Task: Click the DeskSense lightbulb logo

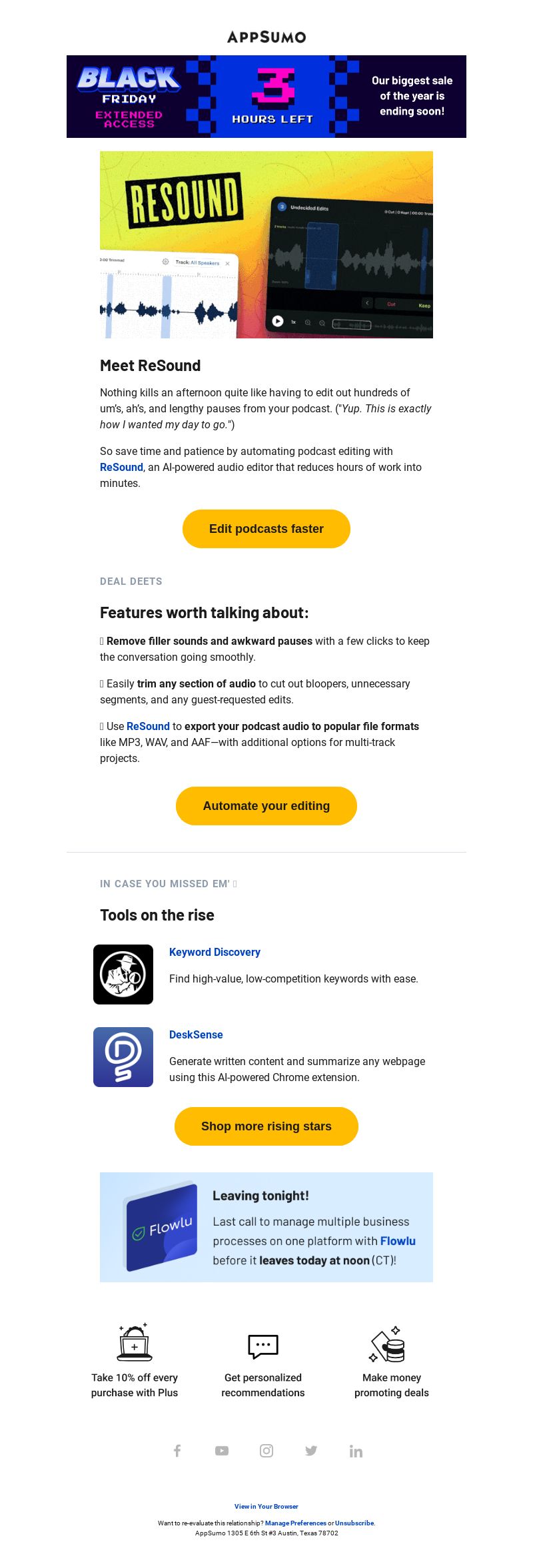Action: [x=123, y=1057]
